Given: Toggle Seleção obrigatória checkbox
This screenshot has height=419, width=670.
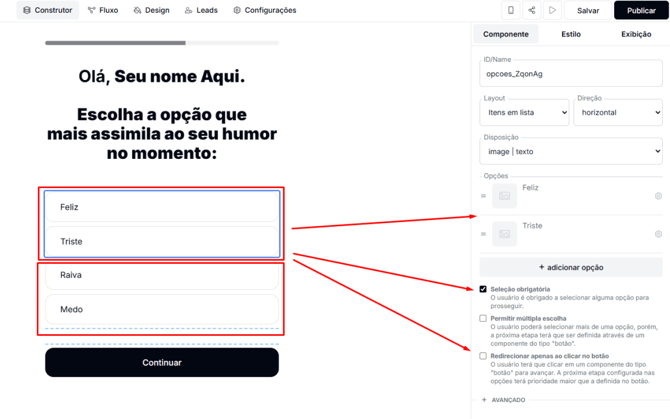Looking at the screenshot, I should click(x=483, y=289).
